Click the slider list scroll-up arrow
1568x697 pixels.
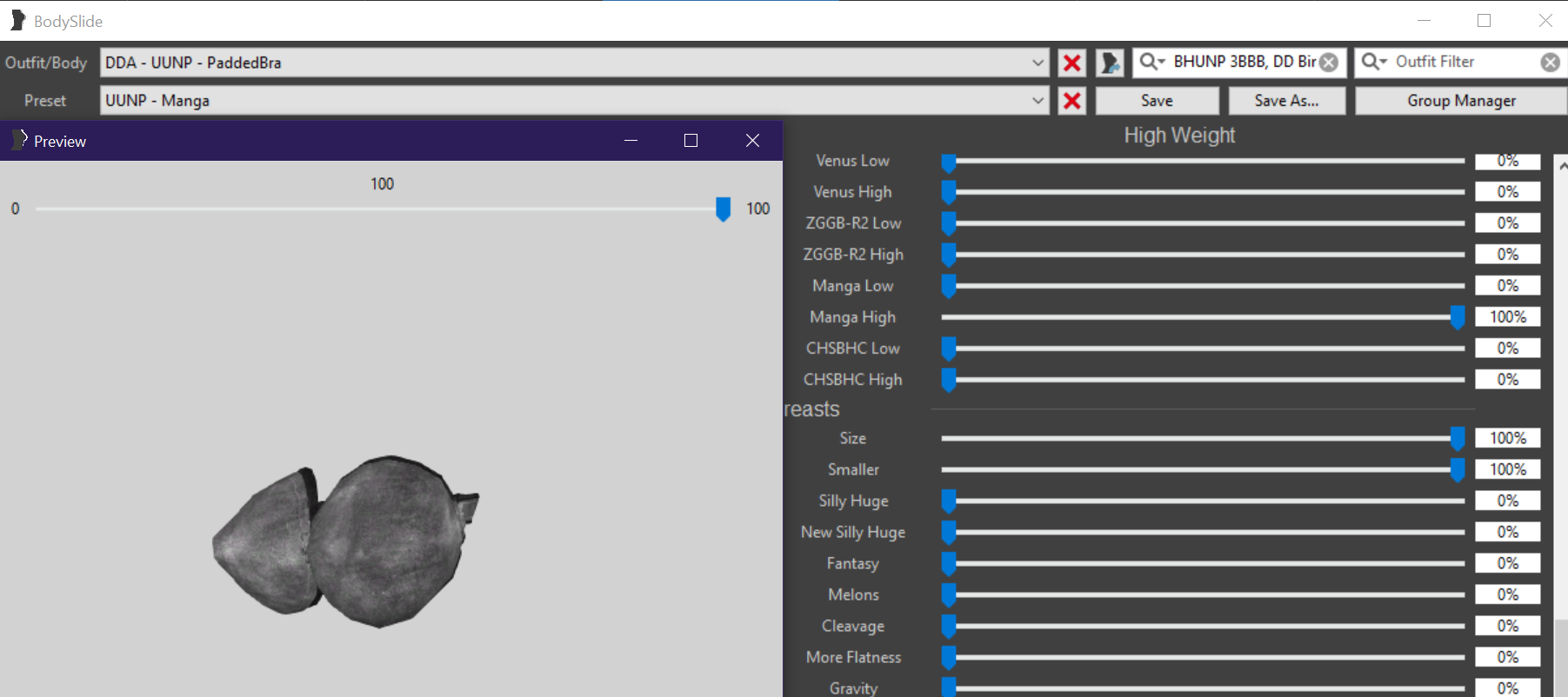pyautogui.click(x=1562, y=164)
